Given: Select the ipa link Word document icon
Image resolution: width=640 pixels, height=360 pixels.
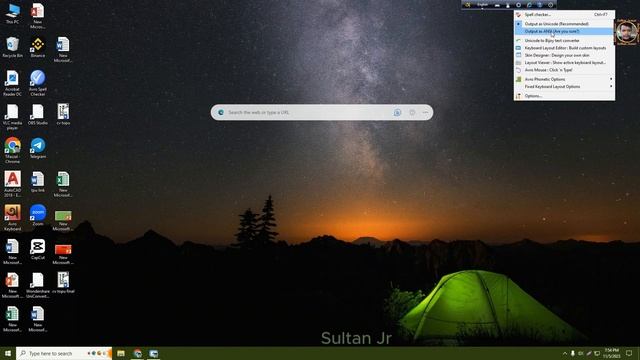Looking at the screenshot, I should (38, 182).
